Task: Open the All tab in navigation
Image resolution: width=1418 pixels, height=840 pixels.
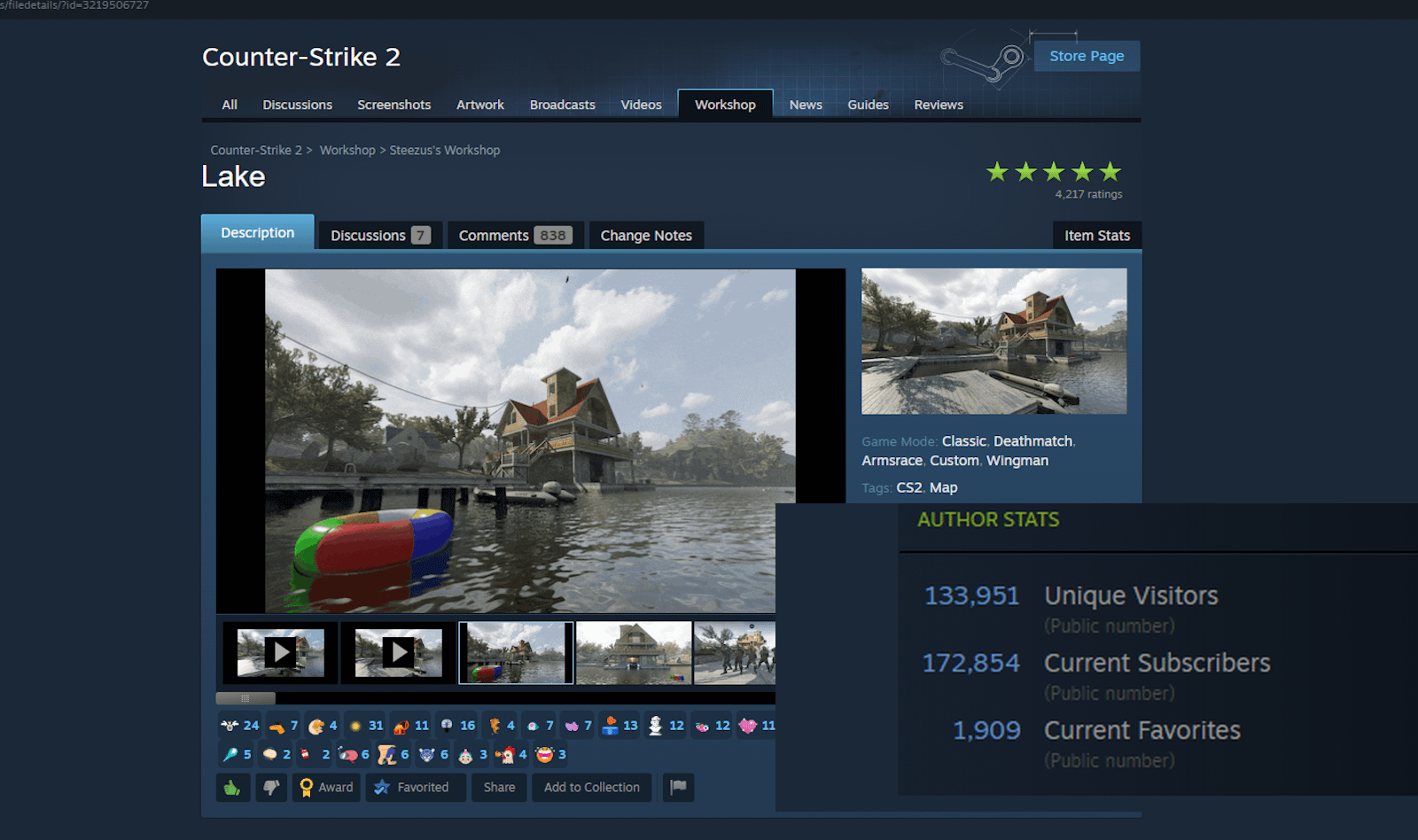Action: pyautogui.click(x=230, y=105)
